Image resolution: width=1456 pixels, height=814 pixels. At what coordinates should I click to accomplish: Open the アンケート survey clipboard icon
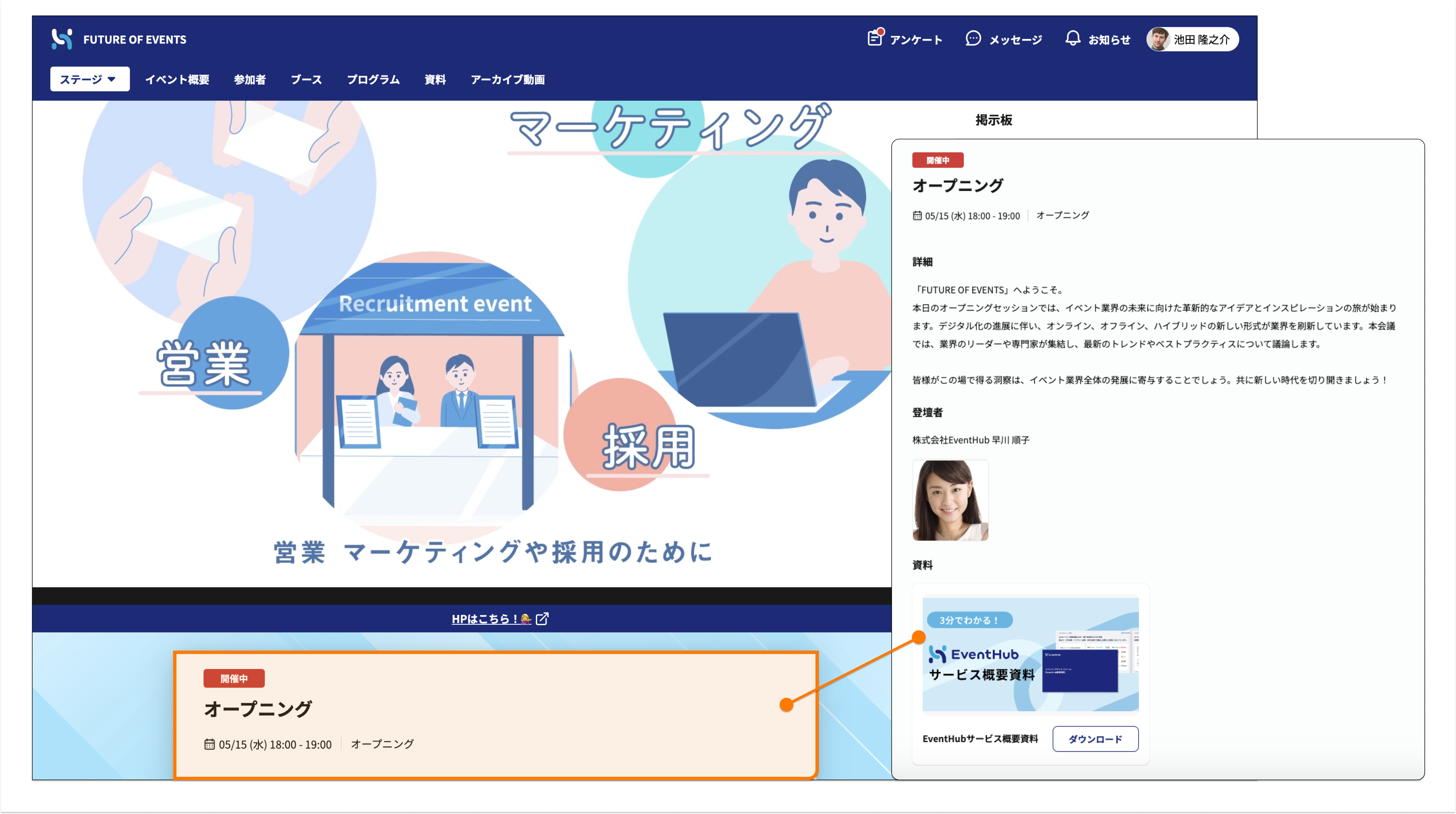875,38
